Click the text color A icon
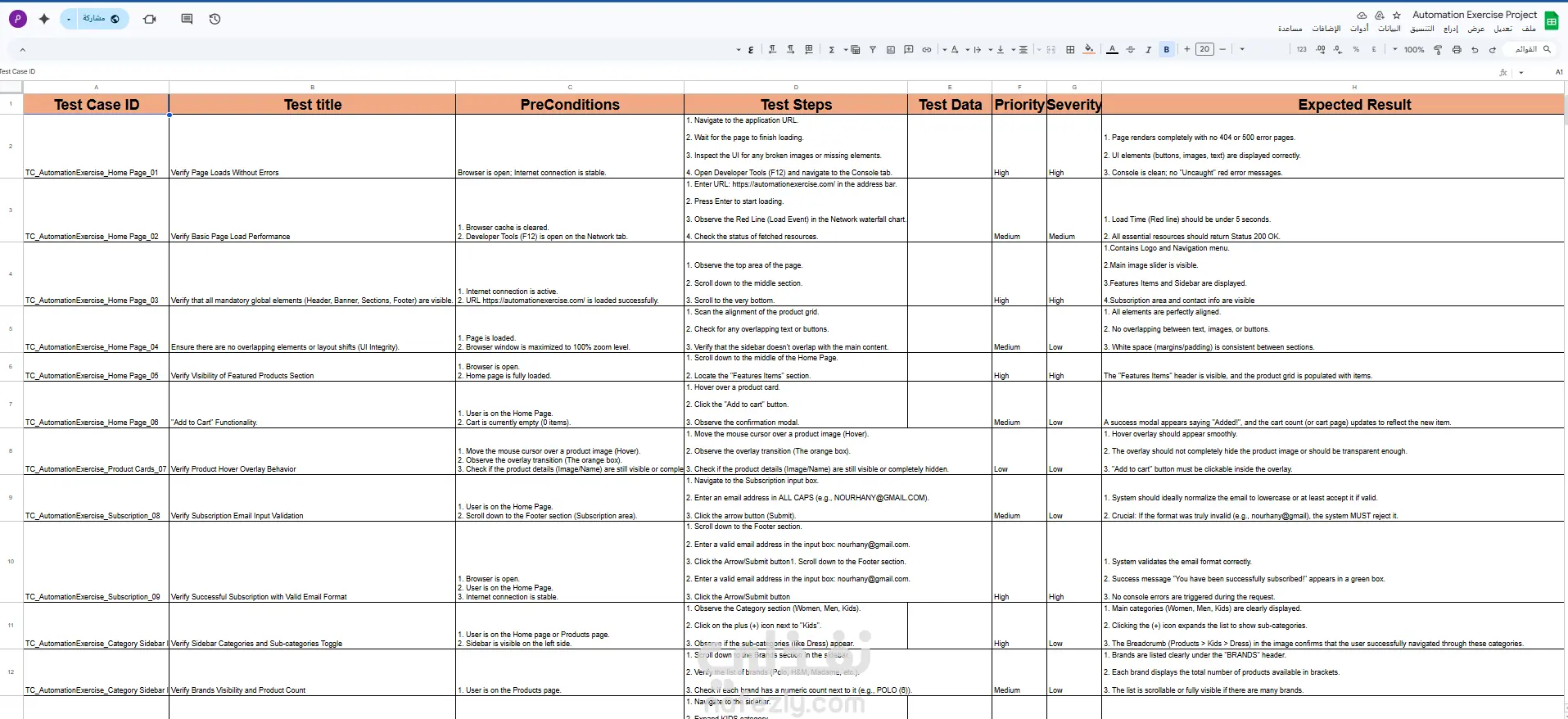 click(x=1112, y=49)
